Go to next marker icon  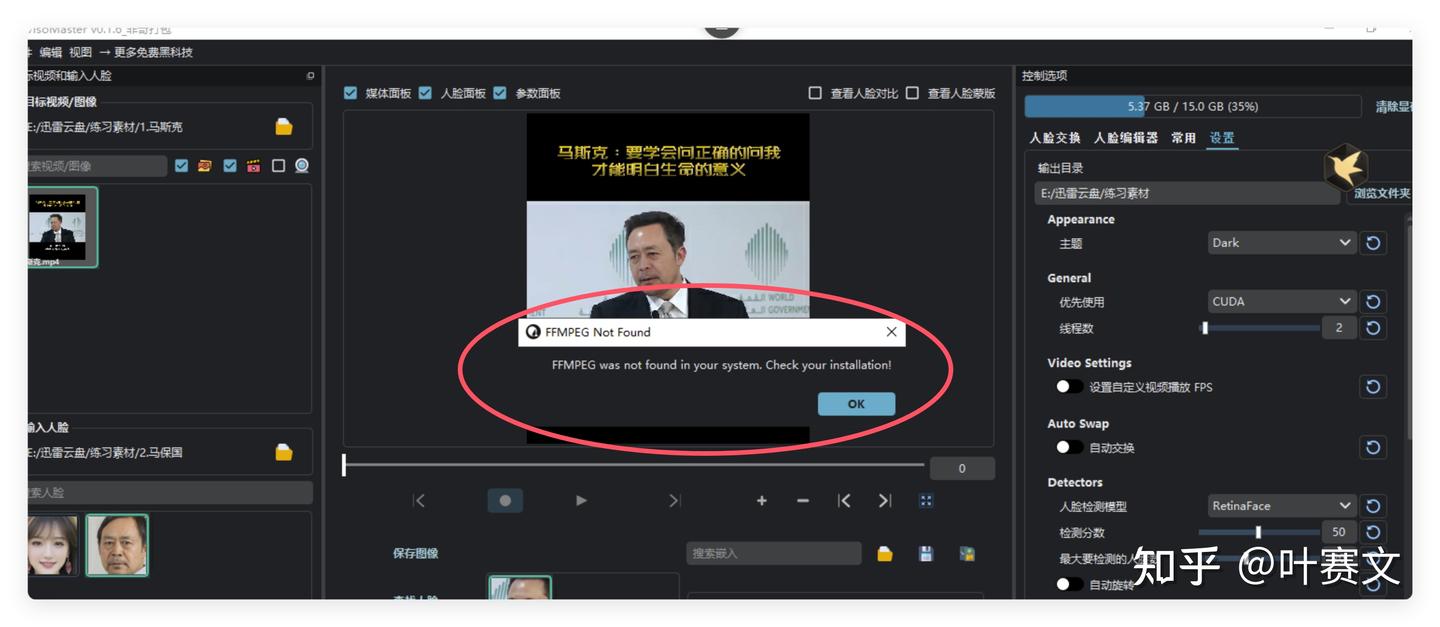click(x=885, y=501)
